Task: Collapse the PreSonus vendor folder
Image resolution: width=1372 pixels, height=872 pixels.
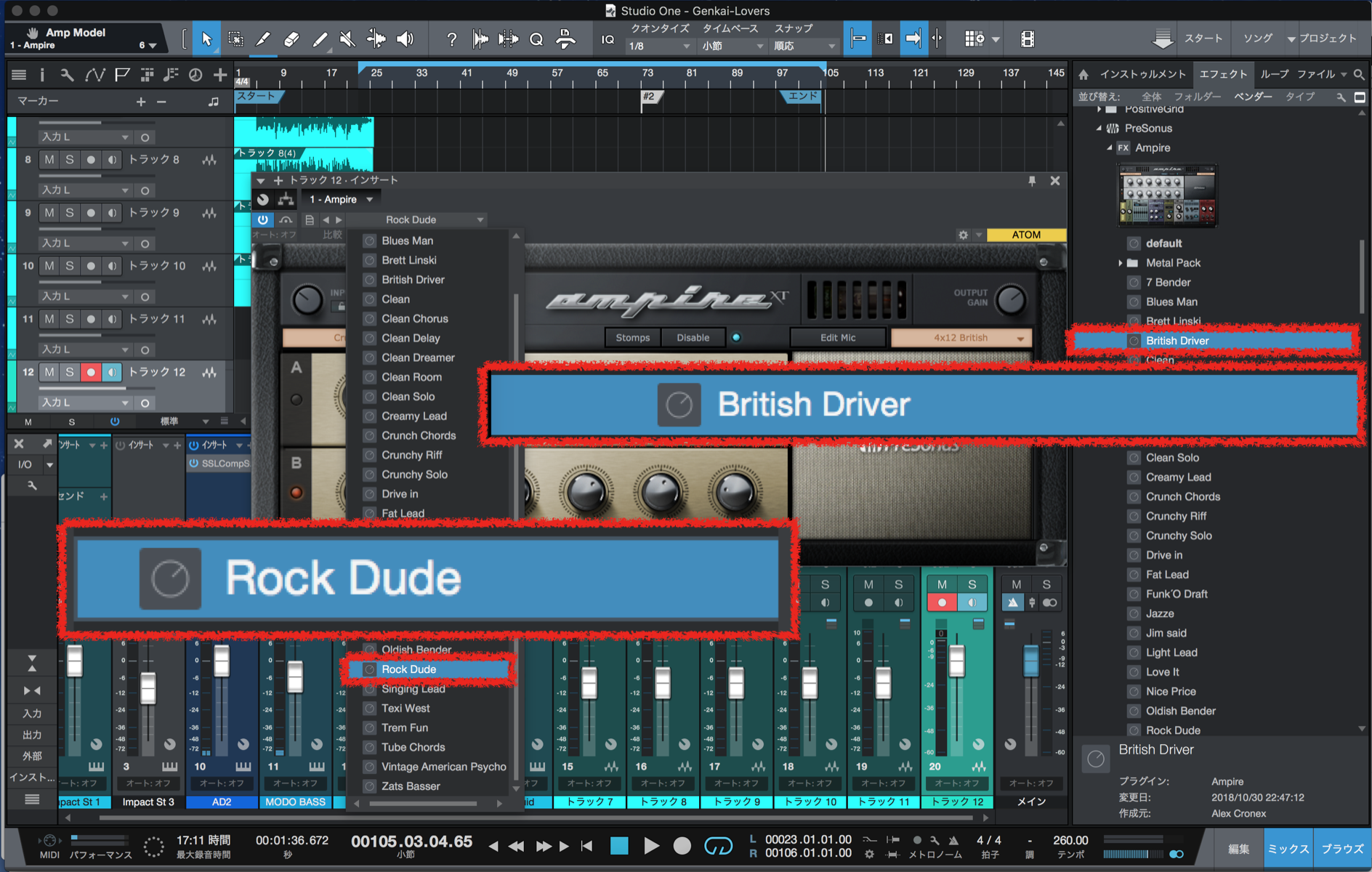Action: 1099,129
